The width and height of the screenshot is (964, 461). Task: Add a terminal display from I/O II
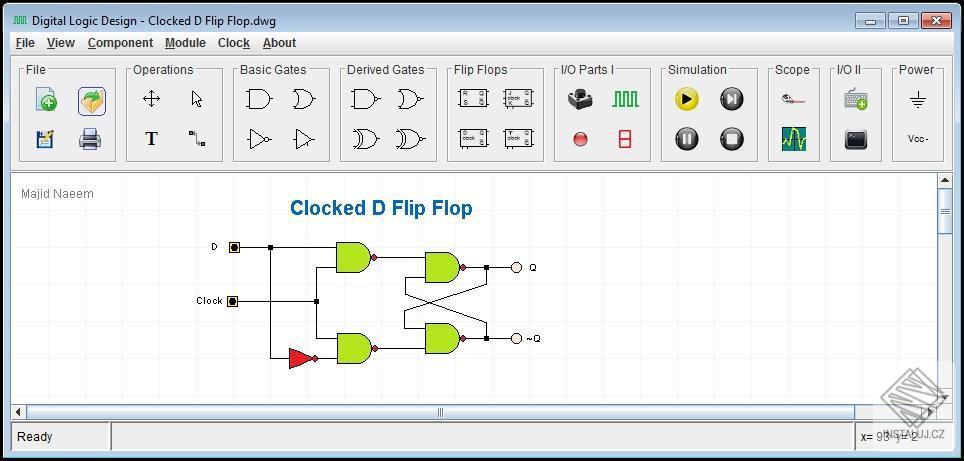click(856, 140)
